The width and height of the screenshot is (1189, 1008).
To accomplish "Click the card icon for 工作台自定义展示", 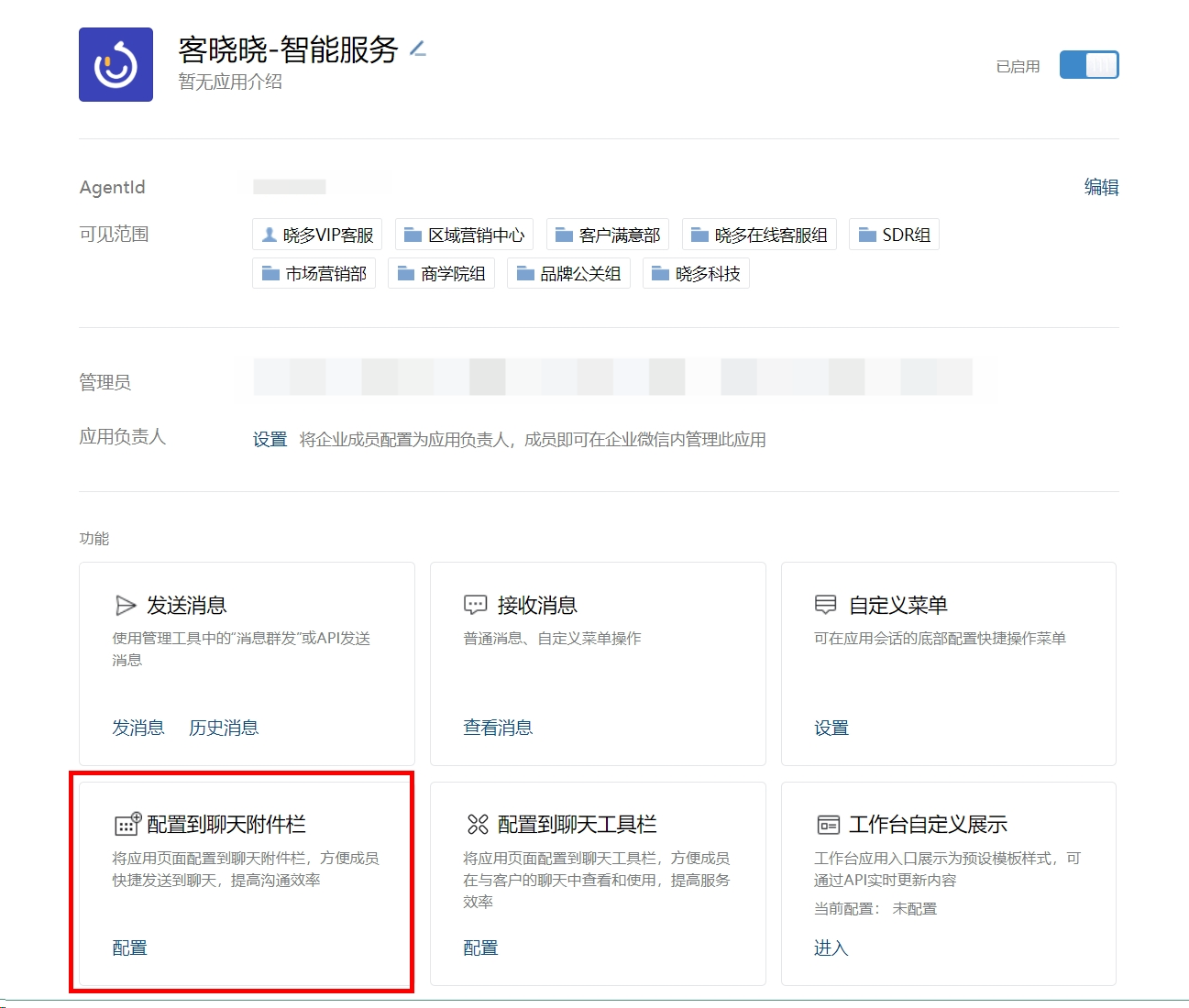I will tap(828, 825).
